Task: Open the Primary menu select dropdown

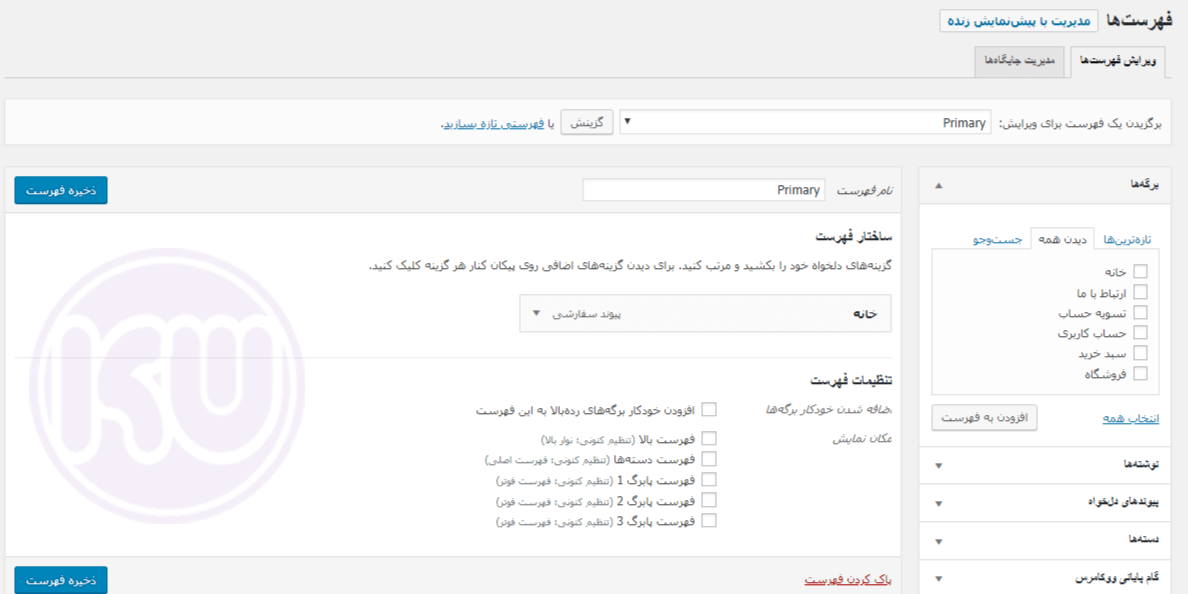Action: tap(805, 123)
